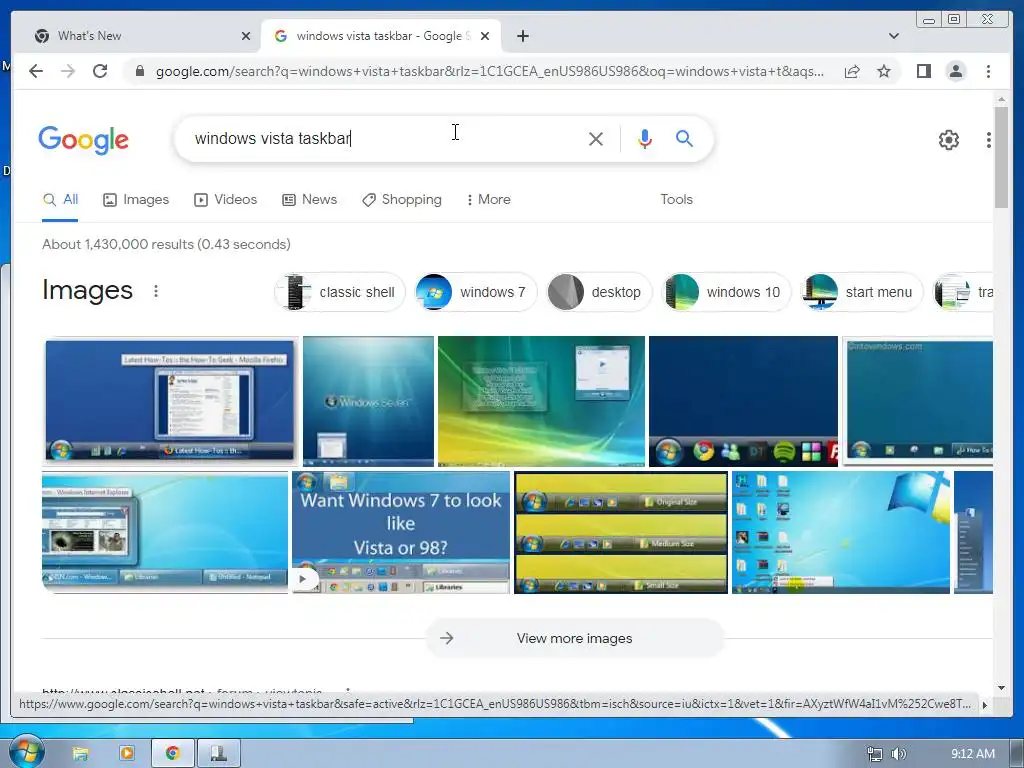The image size is (1024, 768).
Task: Open Google quick settings gear
Action: point(948,139)
